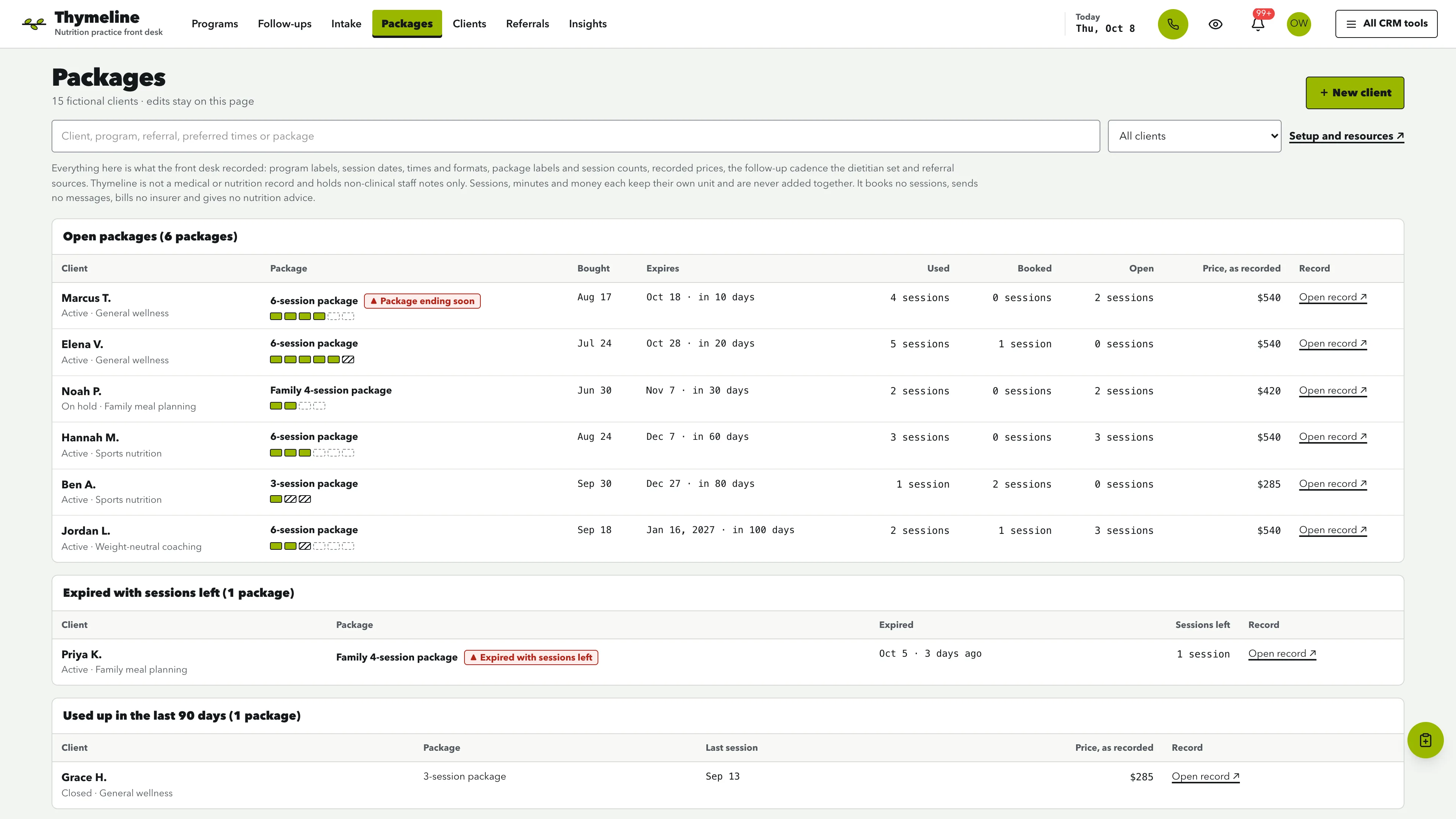Open the All CRM tools menu

click(x=1387, y=24)
